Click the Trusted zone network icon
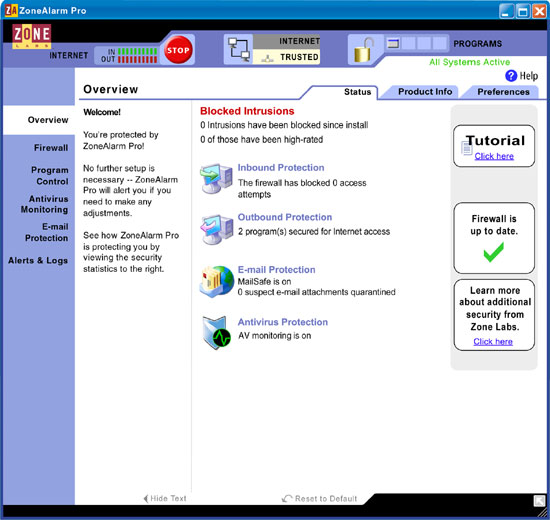The width and height of the screenshot is (550, 520). click(267, 58)
